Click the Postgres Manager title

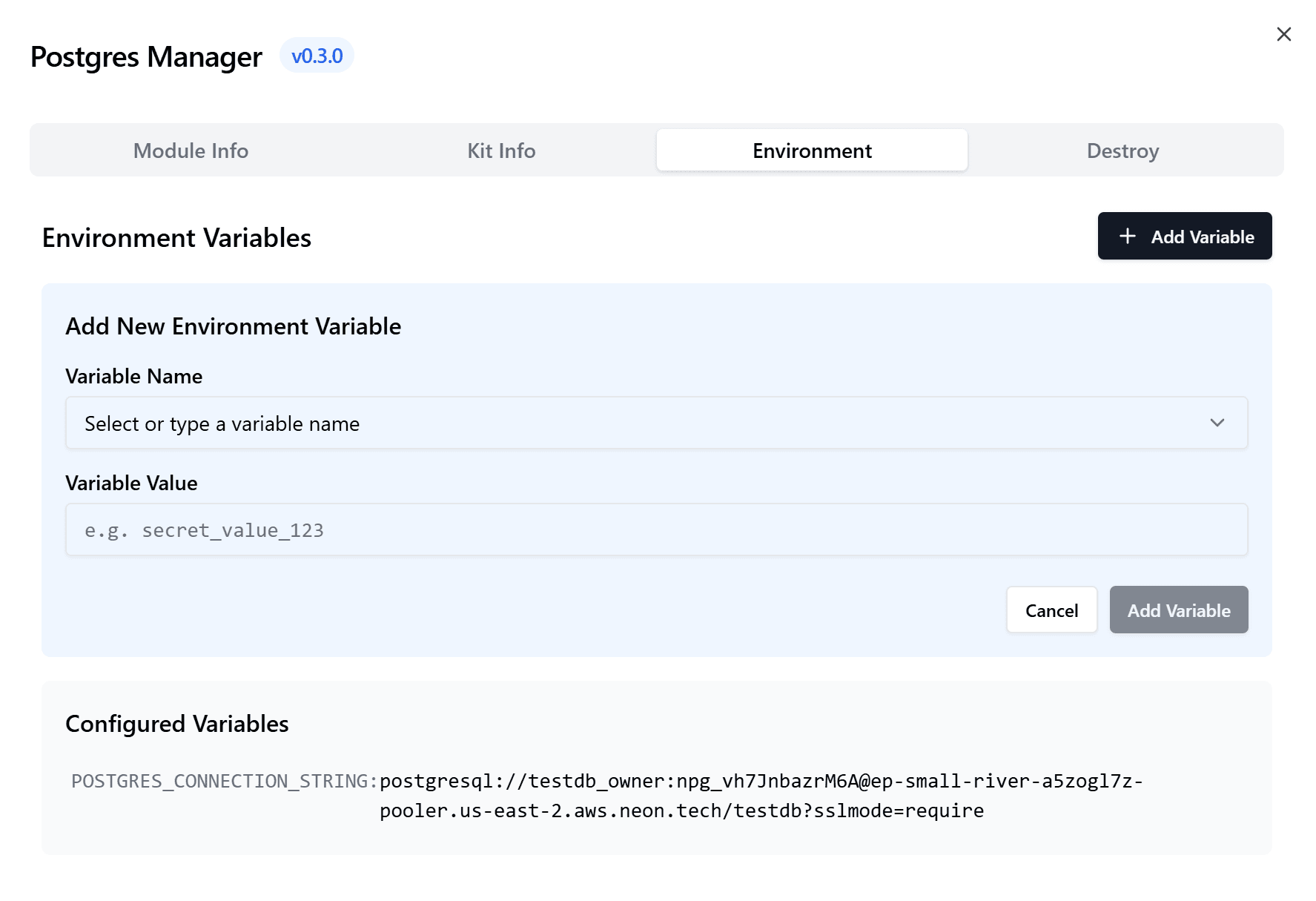(146, 57)
